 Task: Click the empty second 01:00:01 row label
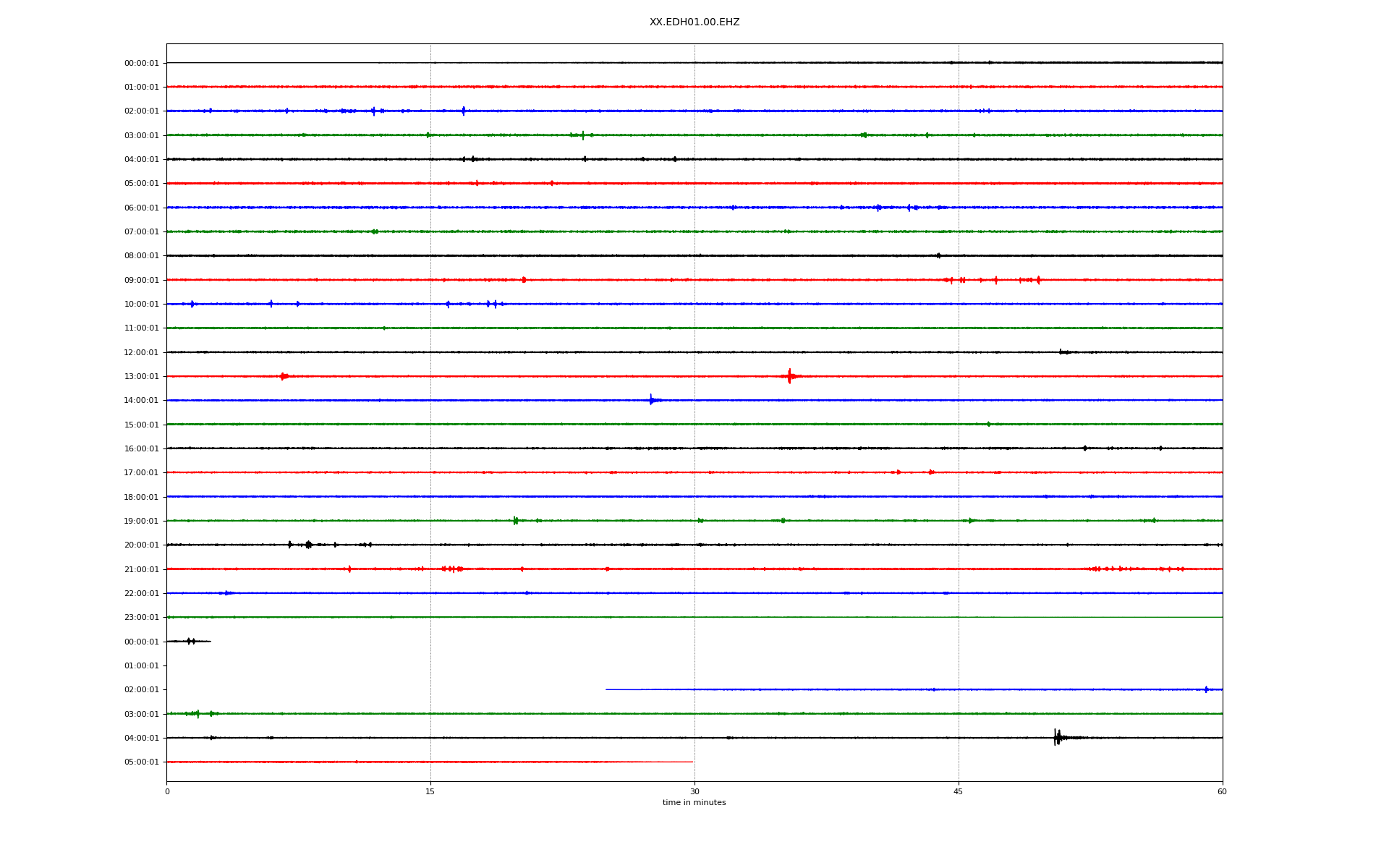pyautogui.click(x=141, y=665)
